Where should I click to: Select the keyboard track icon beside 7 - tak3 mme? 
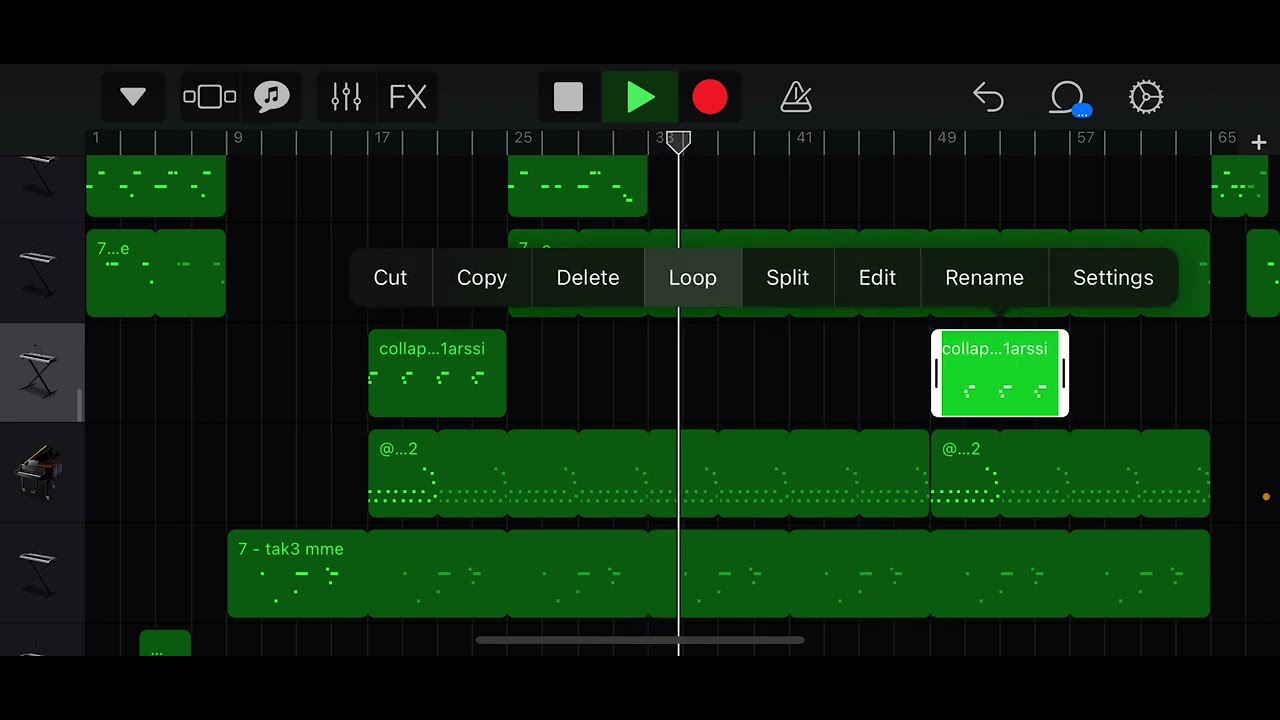[x=40, y=572]
